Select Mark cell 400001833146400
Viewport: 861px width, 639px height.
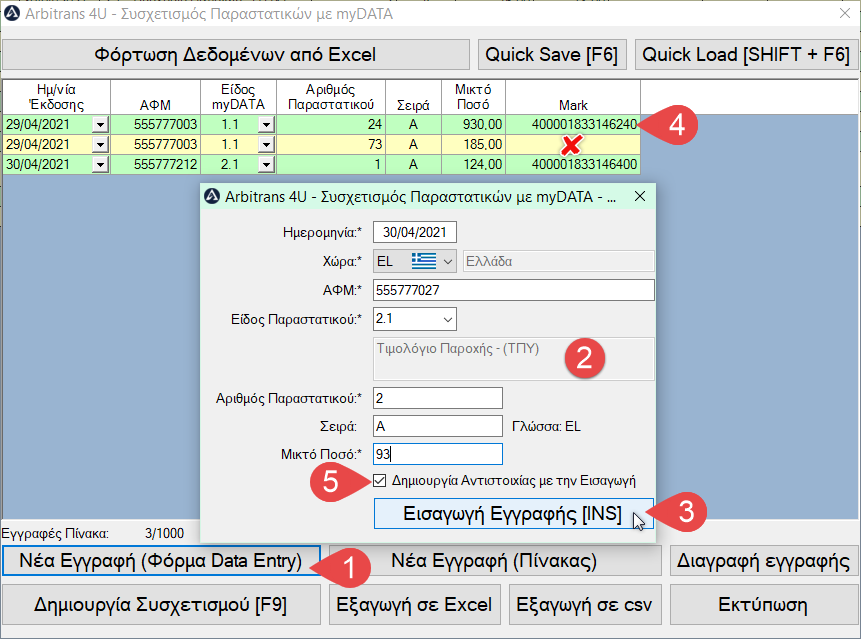pyautogui.click(x=573, y=164)
